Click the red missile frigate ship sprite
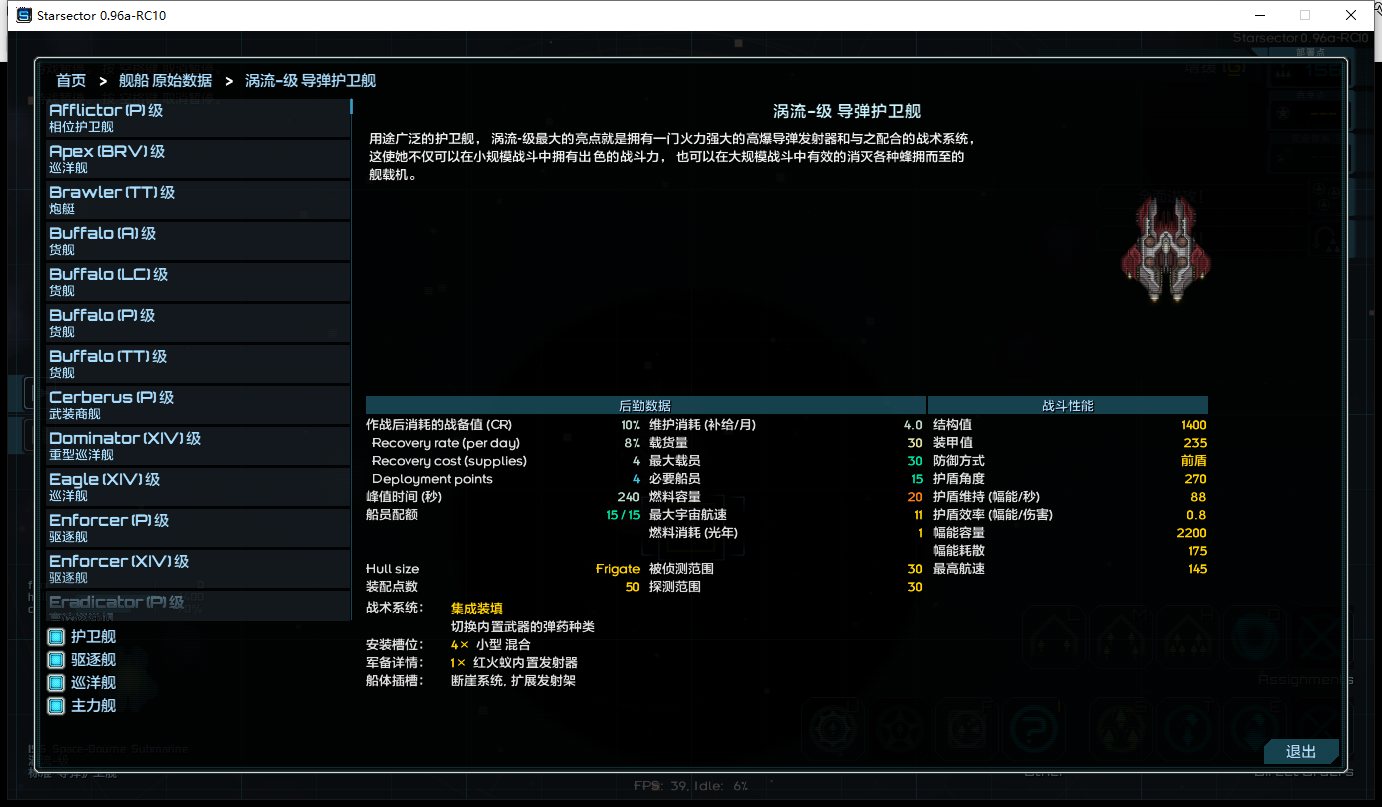The width and height of the screenshot is (1382, 807). coord(1166,249)
